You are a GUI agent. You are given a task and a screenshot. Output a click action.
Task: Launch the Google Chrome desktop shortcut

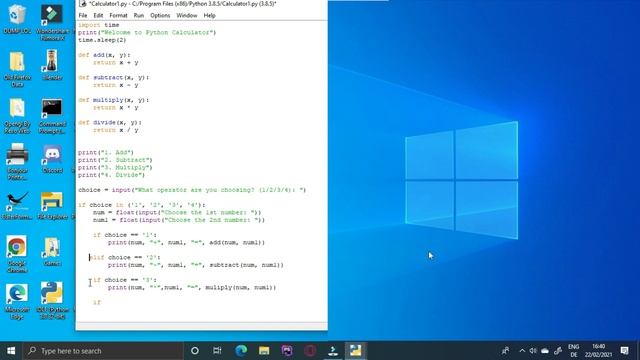point(17,253)
